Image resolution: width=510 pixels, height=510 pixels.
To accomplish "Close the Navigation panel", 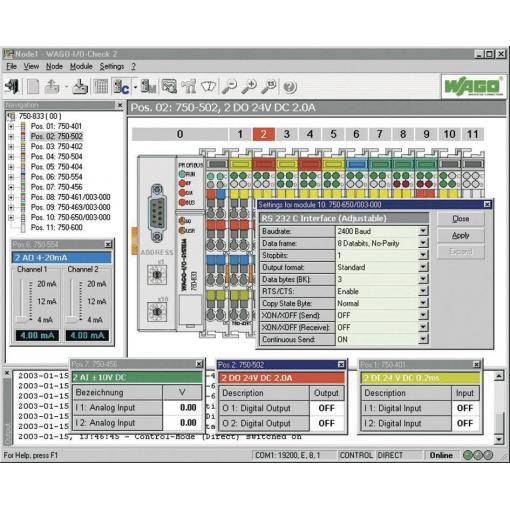I will [x=120, y=105].
